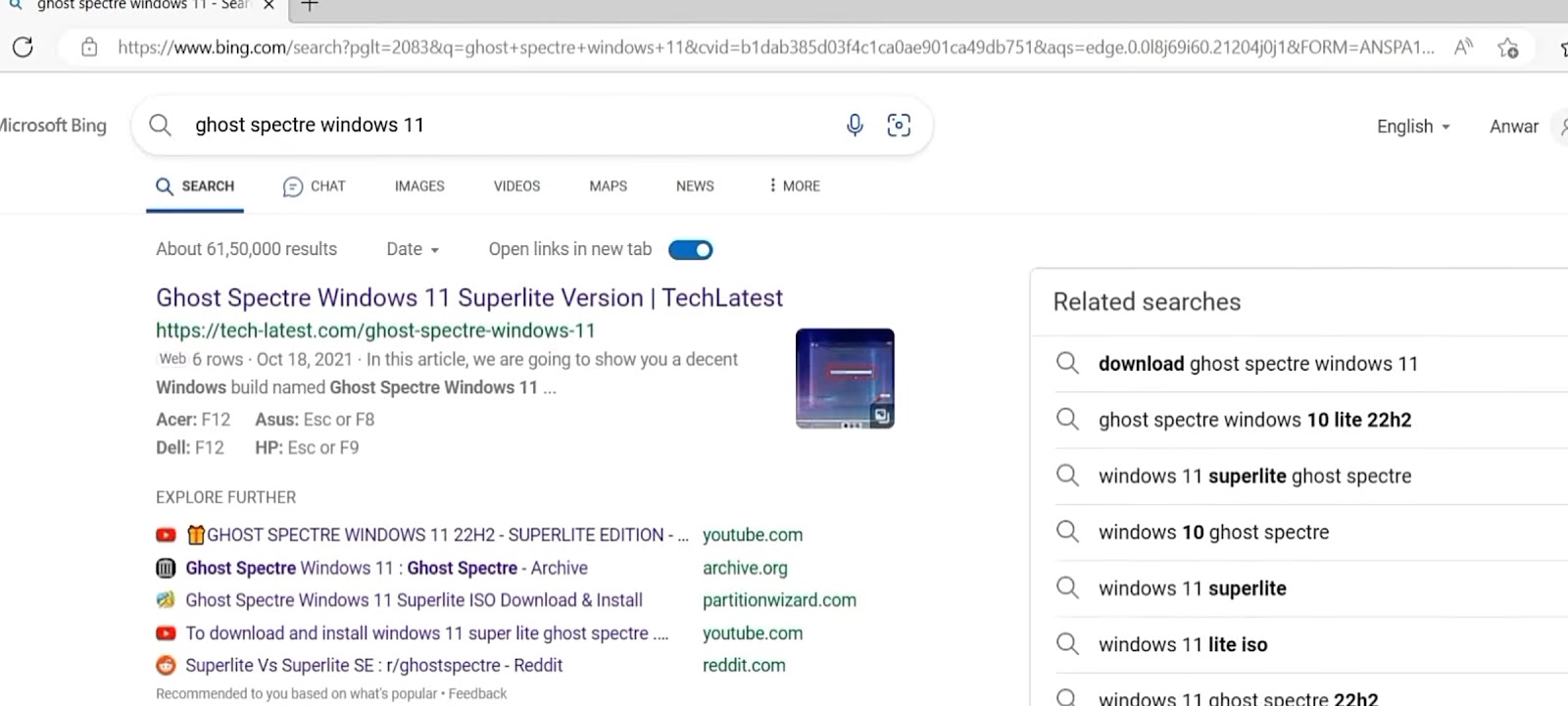Switch to the VIDEOS tab
Screen dimensions: 1568x706
[516, 186]
